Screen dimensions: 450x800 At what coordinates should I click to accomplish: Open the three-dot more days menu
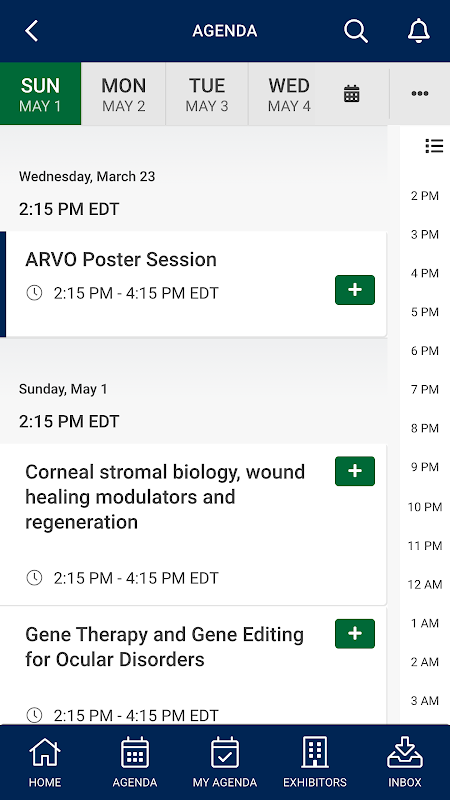click(419, 93)
